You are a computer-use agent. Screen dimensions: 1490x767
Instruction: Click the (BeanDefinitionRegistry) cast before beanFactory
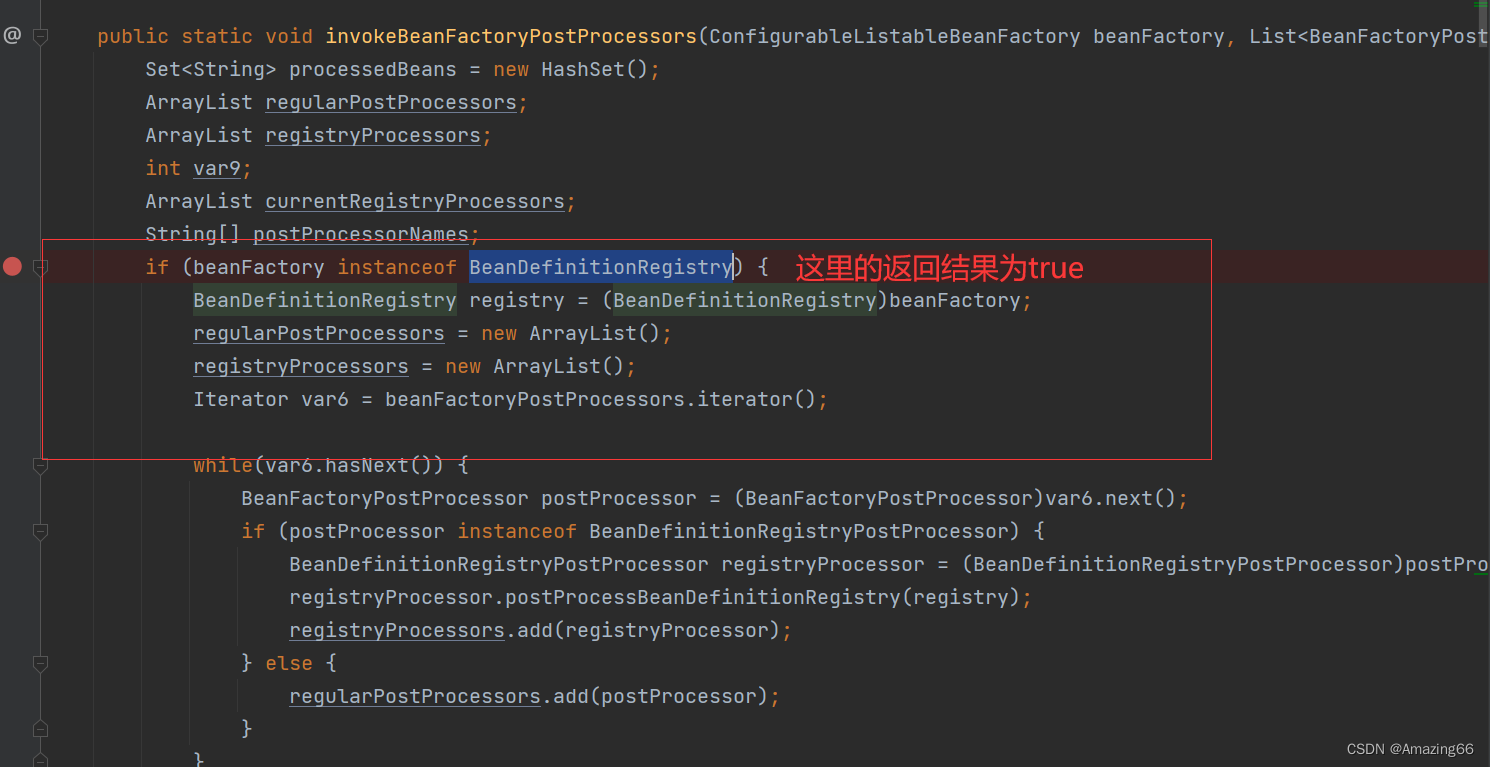(x=745, y=300)
